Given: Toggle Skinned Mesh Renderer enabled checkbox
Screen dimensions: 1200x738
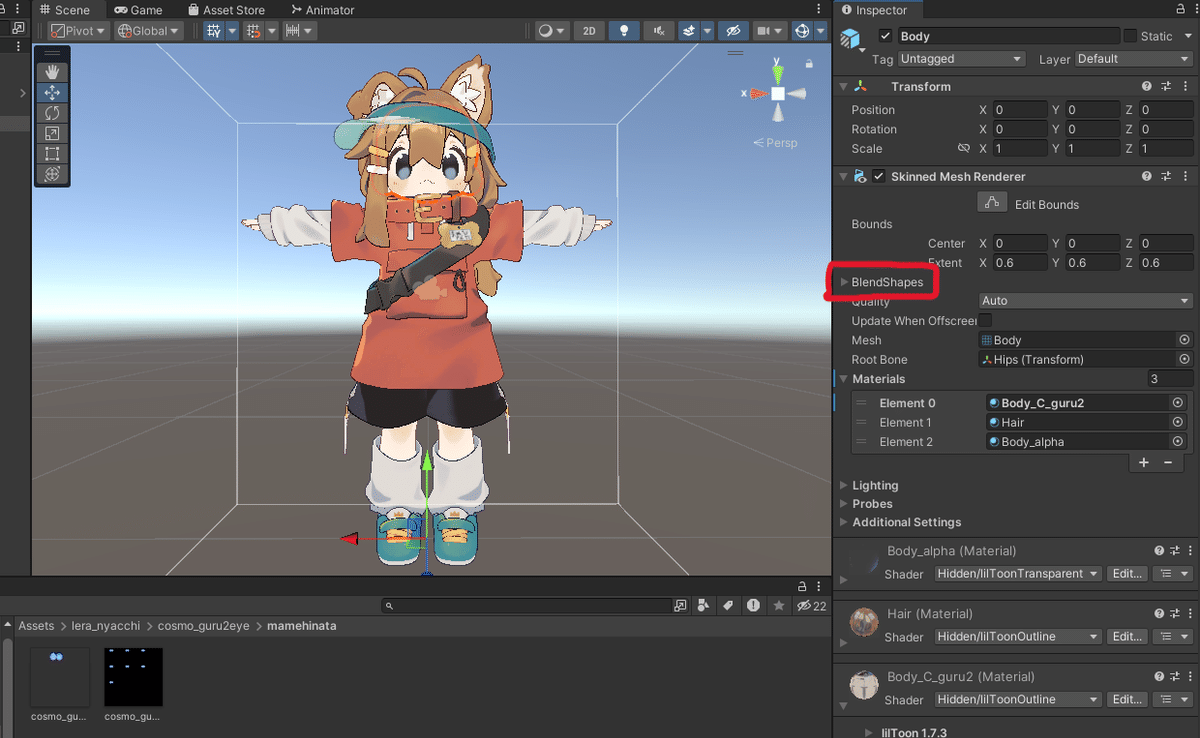Looking at the screenshot, I should click(x=879, y=177).
